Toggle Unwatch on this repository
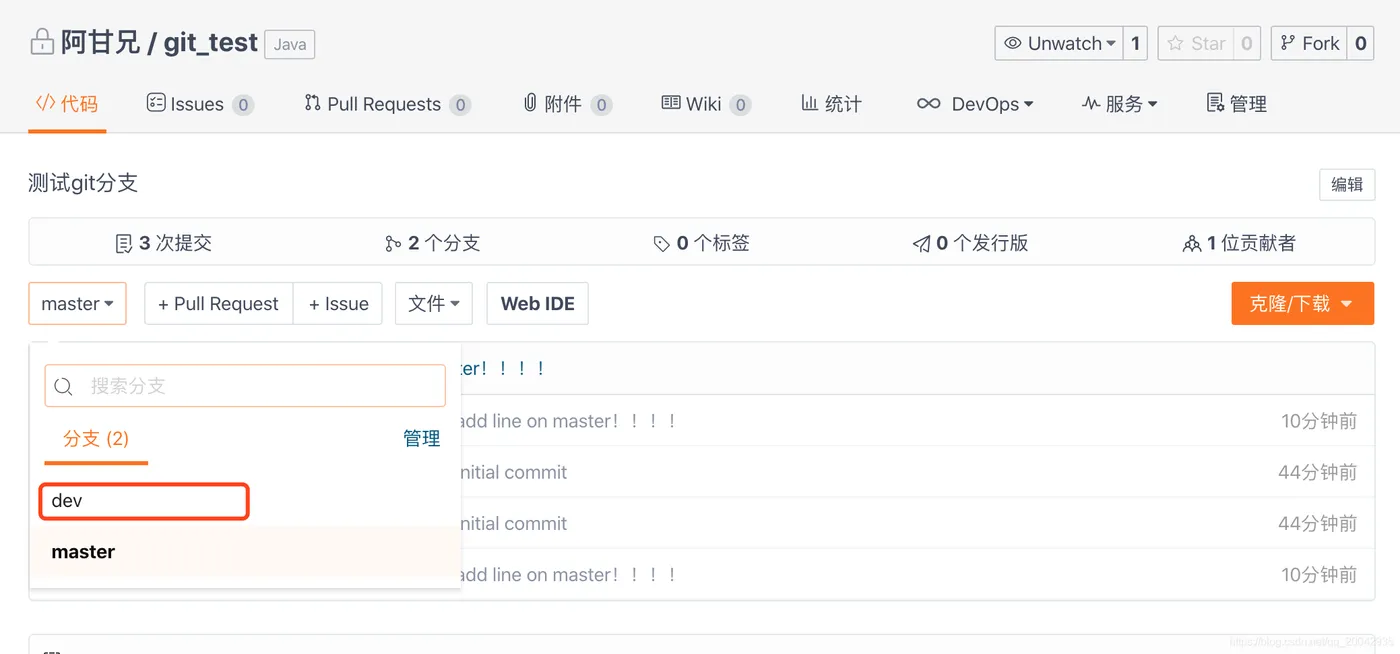The image size is (1400, 654). click(1059, 43)
